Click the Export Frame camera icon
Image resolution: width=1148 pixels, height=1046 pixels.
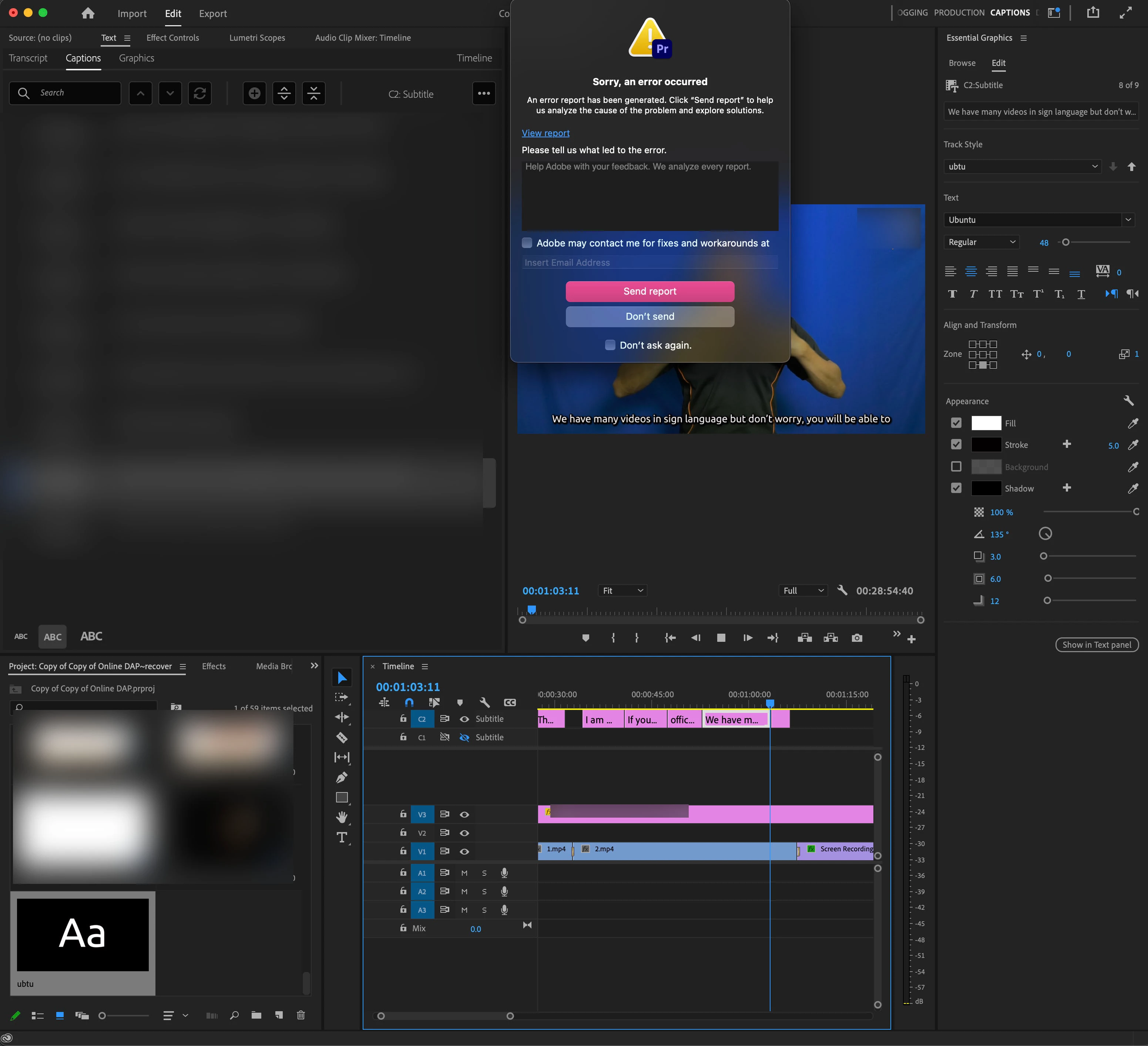[857, 638]
